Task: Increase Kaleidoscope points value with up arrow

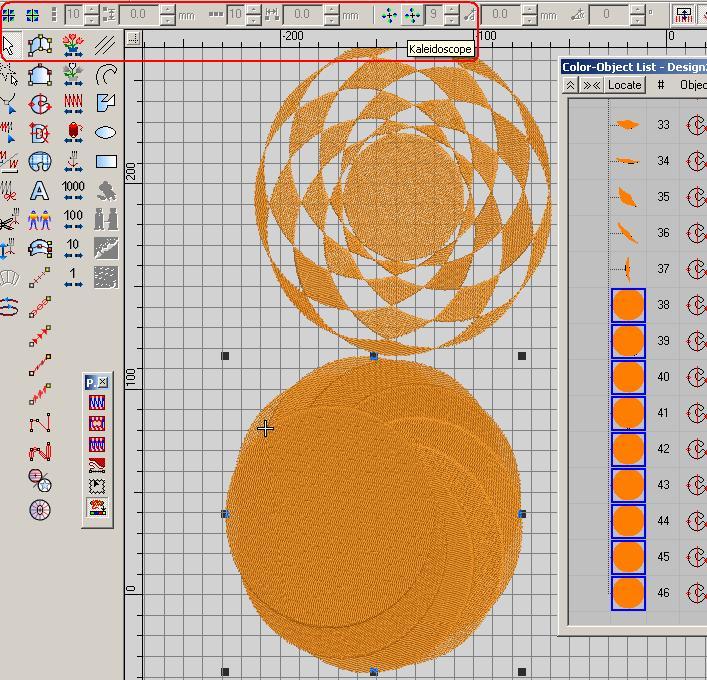Action: tap(452, 10)
